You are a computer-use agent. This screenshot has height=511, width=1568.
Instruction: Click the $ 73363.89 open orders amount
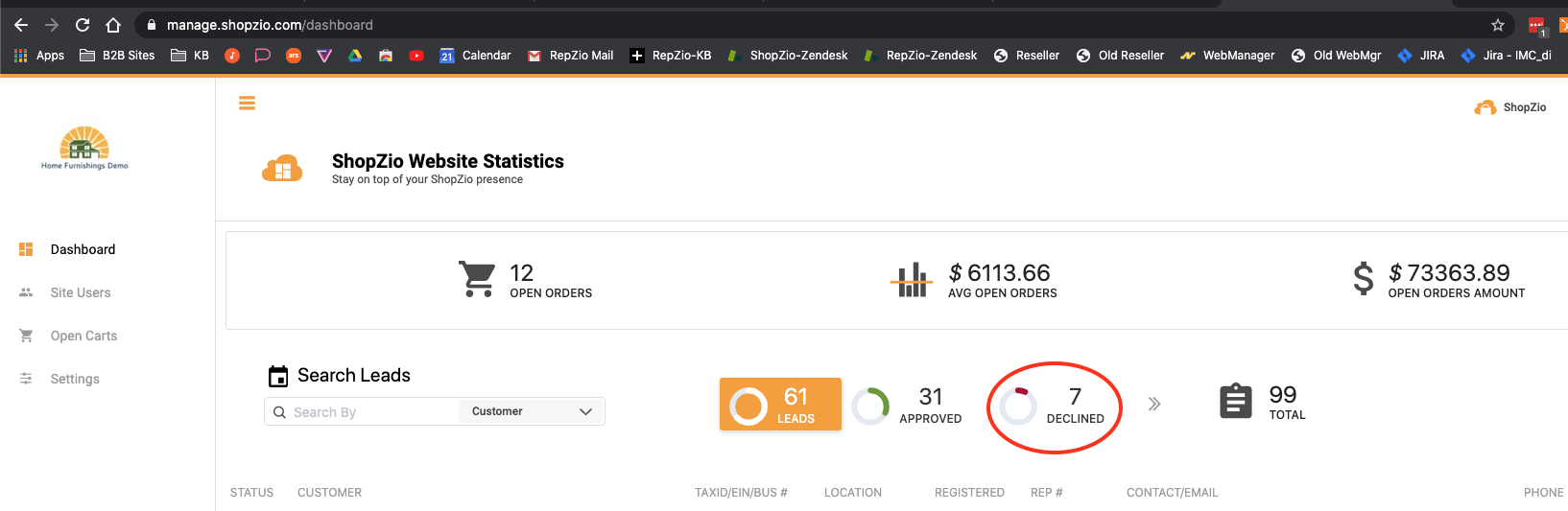click(1449, 273)
